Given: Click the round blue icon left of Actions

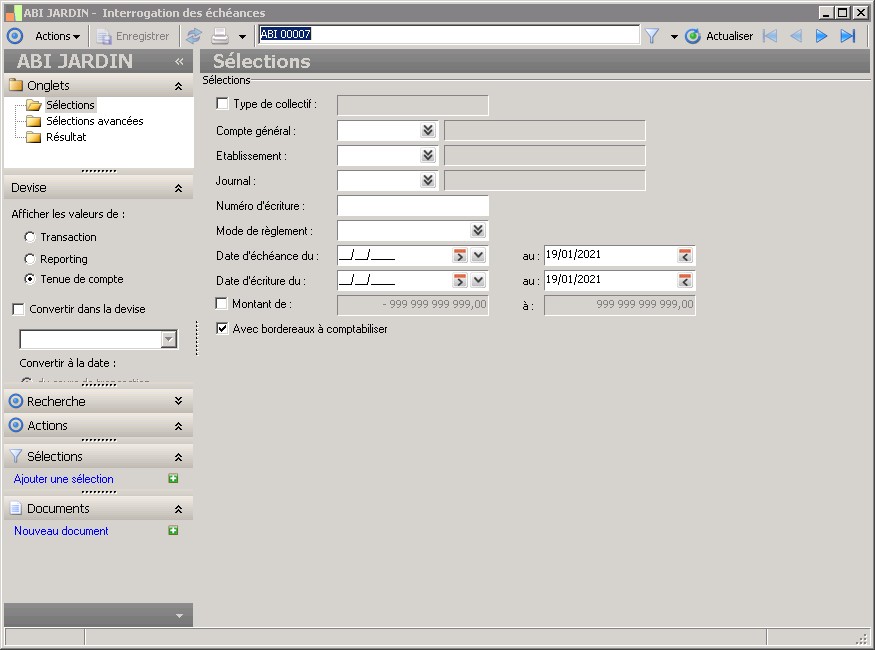Looking at the screenshot, I should pyautogui.click(x=15, y=36).
